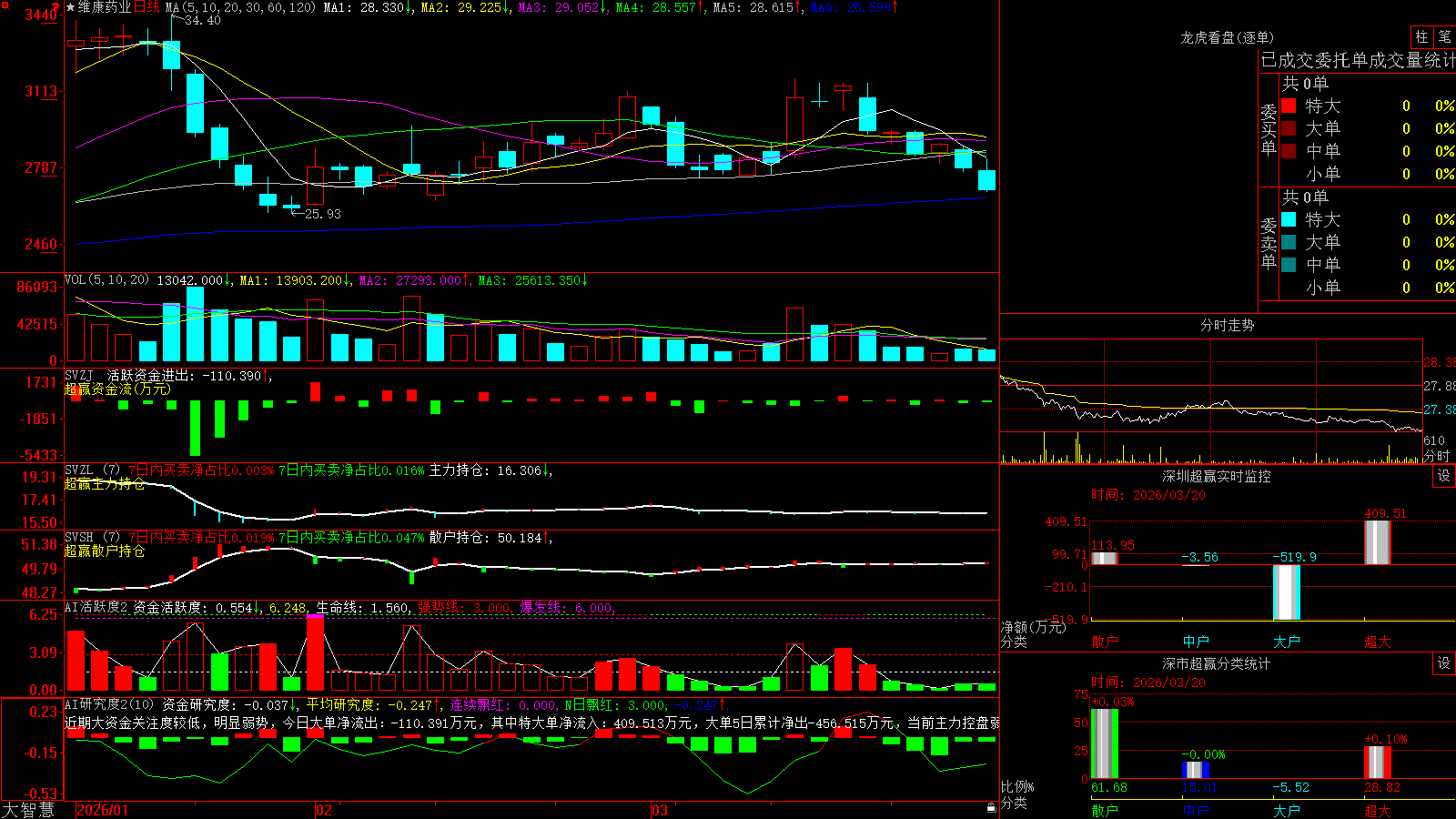
Task: Switch 龙虎看盘 to 柱 bar view
Action: pos(1421,36)
